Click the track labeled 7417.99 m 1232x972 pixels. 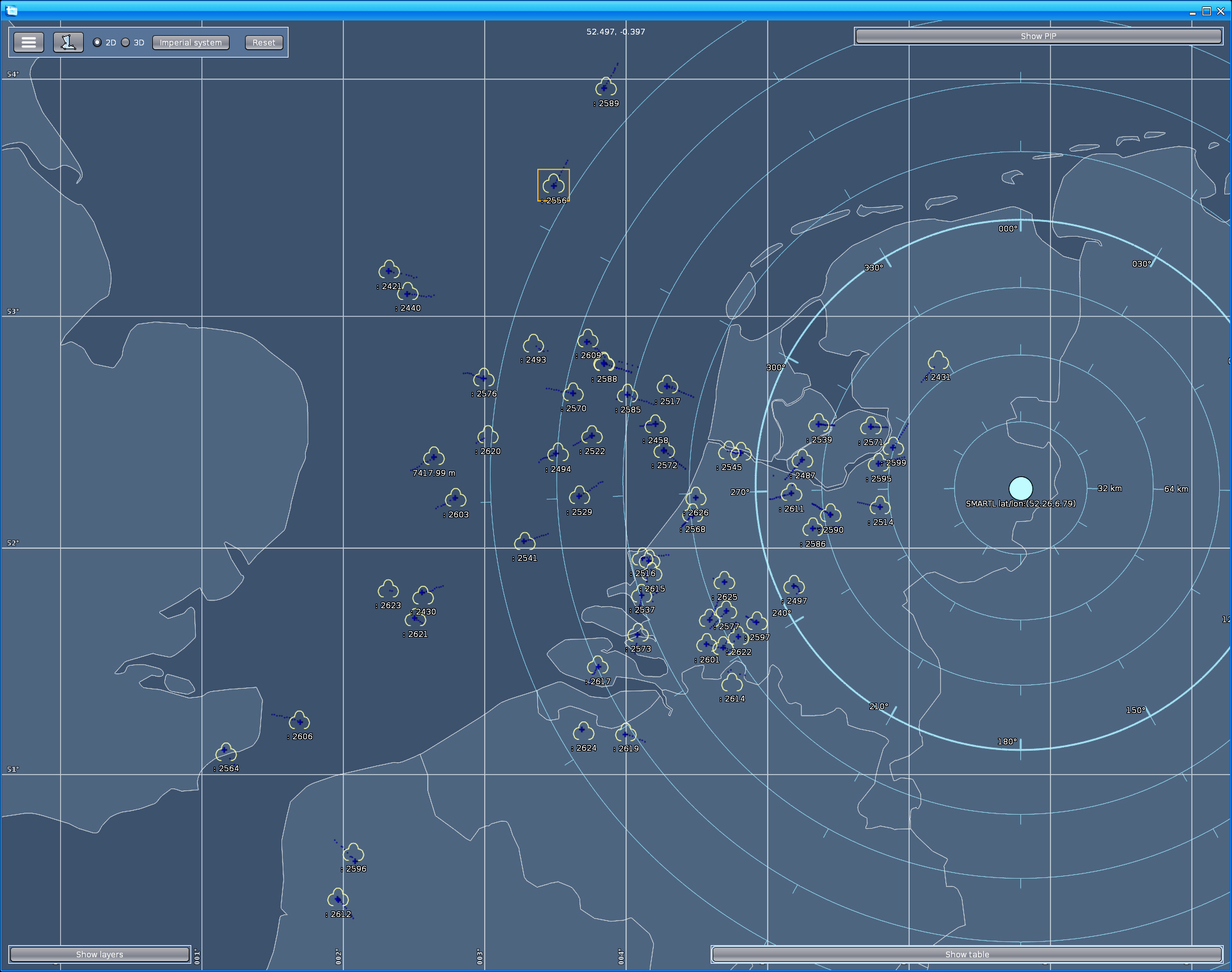tap(434, 457)
